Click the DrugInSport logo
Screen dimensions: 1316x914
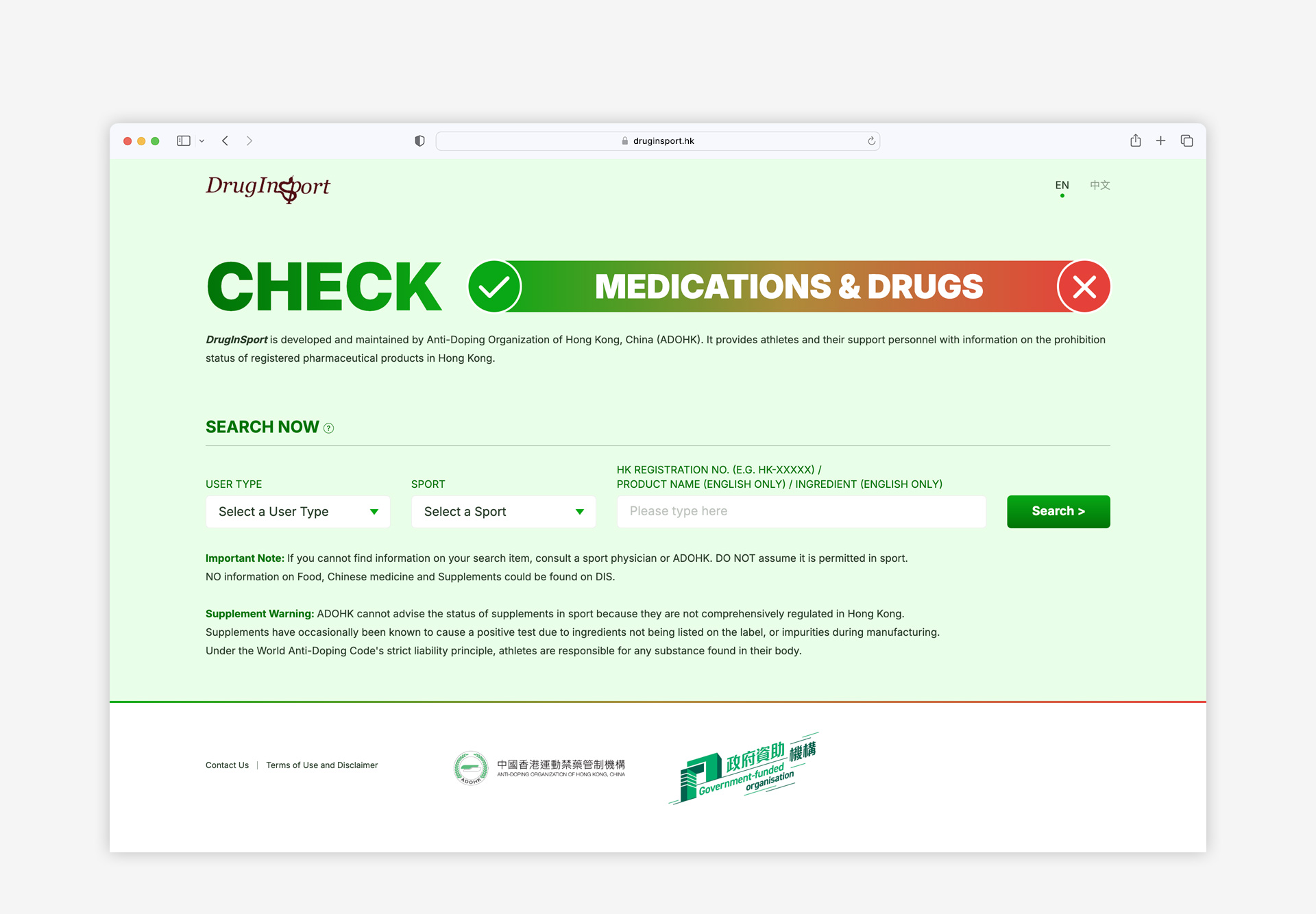[x=267, y=188]
